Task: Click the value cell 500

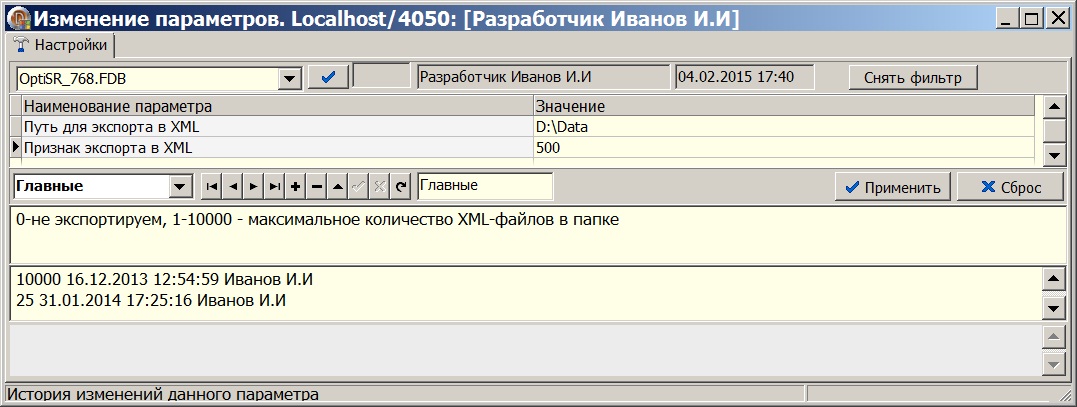Action: 784,147
